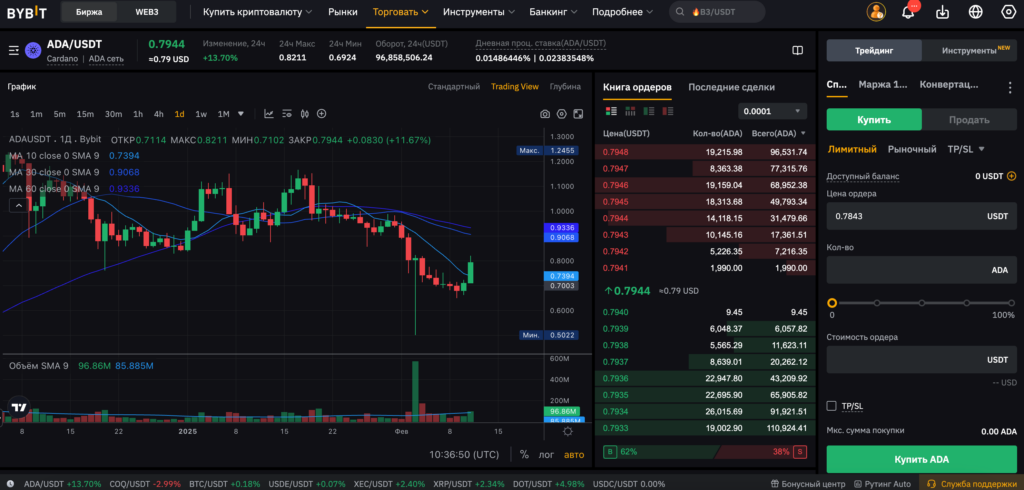Click the deposit plus icon beside 0 USDT
The image size is (1024, 490).
coord(1012,176)
